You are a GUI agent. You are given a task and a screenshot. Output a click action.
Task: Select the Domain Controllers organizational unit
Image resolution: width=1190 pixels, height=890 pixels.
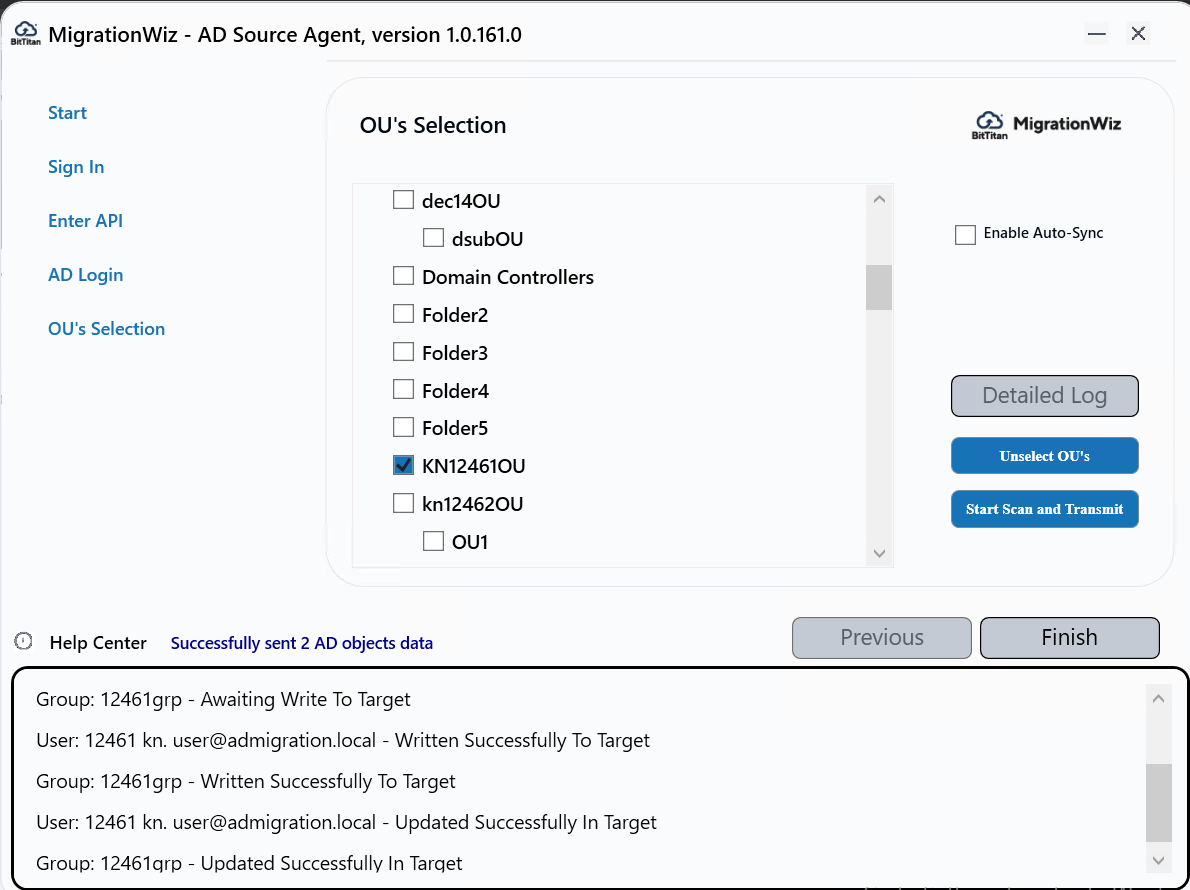[403, 275]
